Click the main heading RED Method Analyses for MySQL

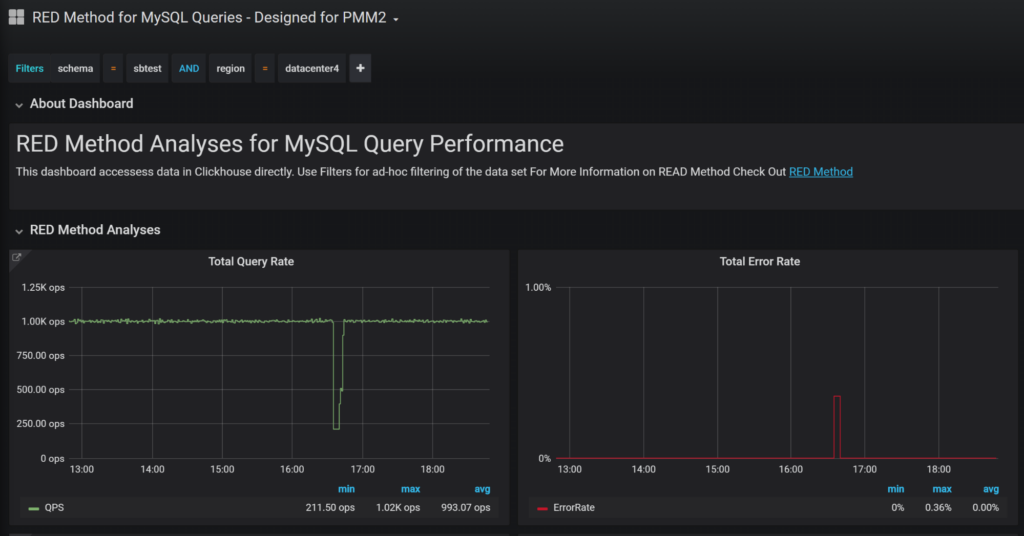click(x=289, y=144)
